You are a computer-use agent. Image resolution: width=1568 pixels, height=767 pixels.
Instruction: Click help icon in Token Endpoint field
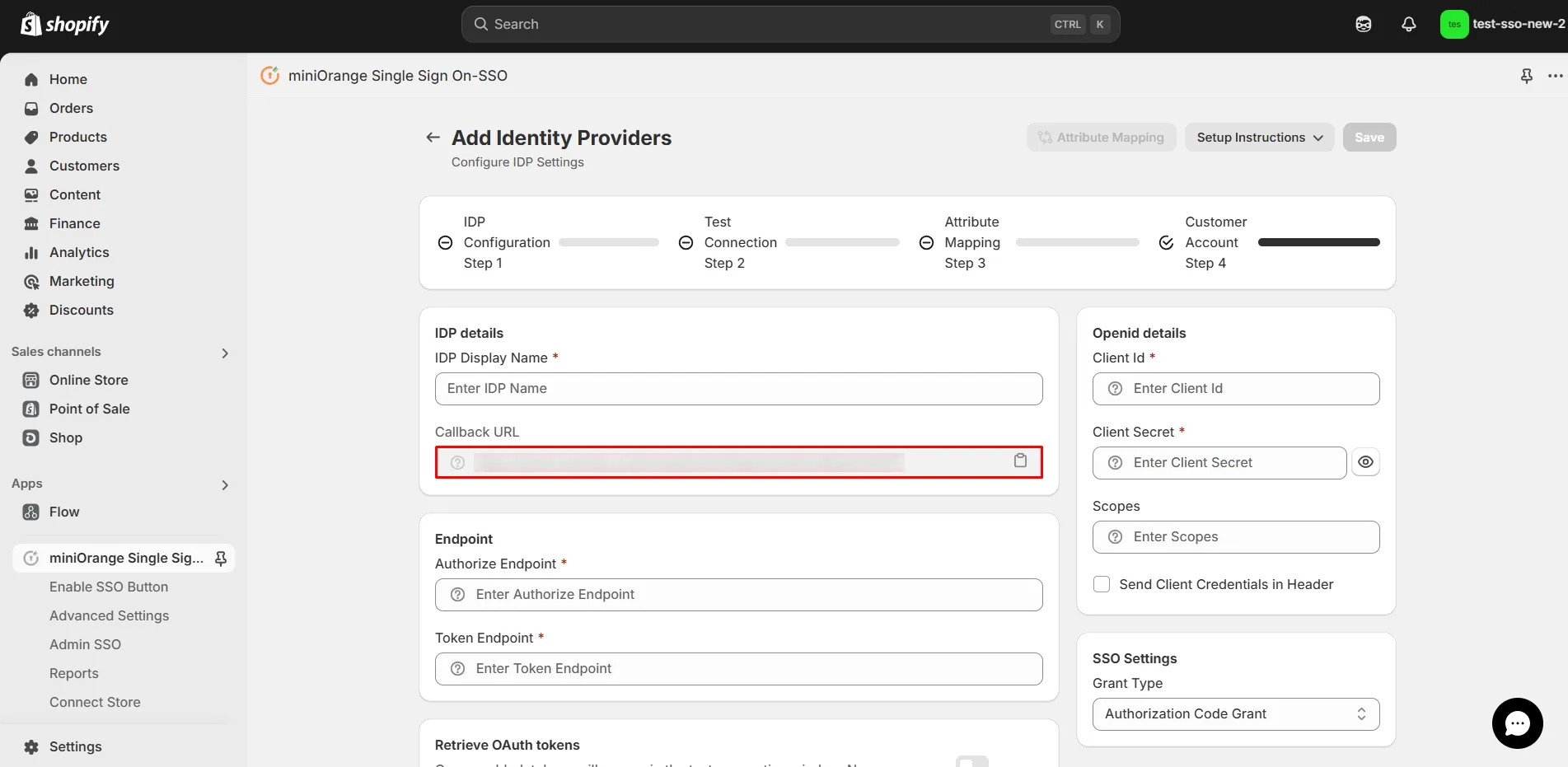pyautogui.click(x=457, y=669)
